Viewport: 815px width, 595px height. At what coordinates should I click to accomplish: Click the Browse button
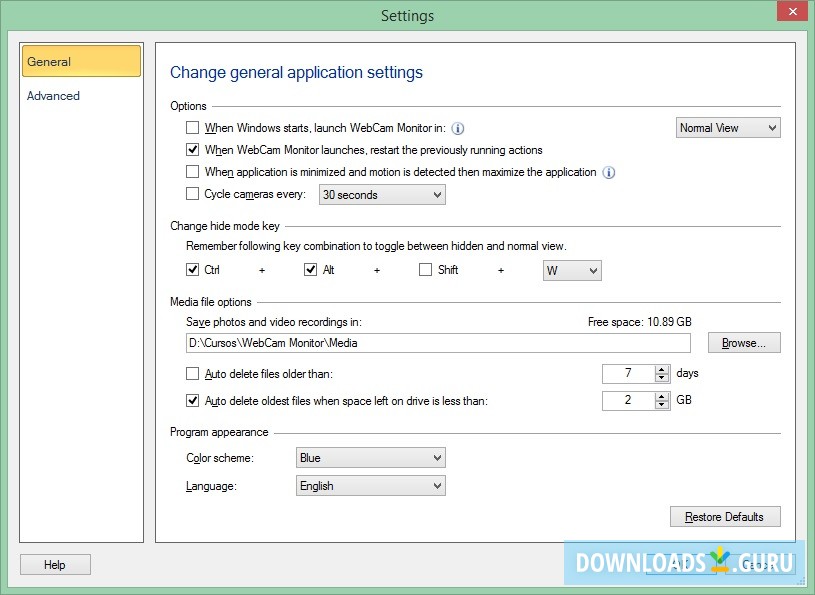(x=744, y=342)
